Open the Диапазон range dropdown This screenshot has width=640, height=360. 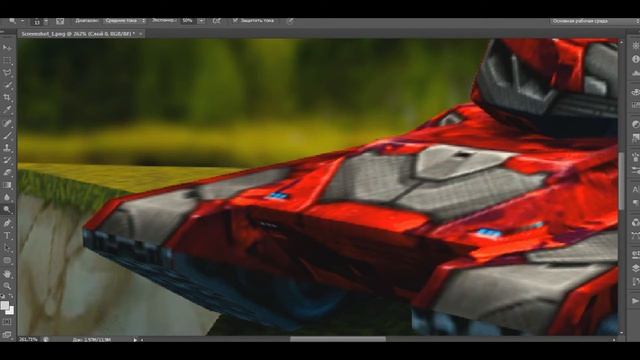[x=125, y=21]
